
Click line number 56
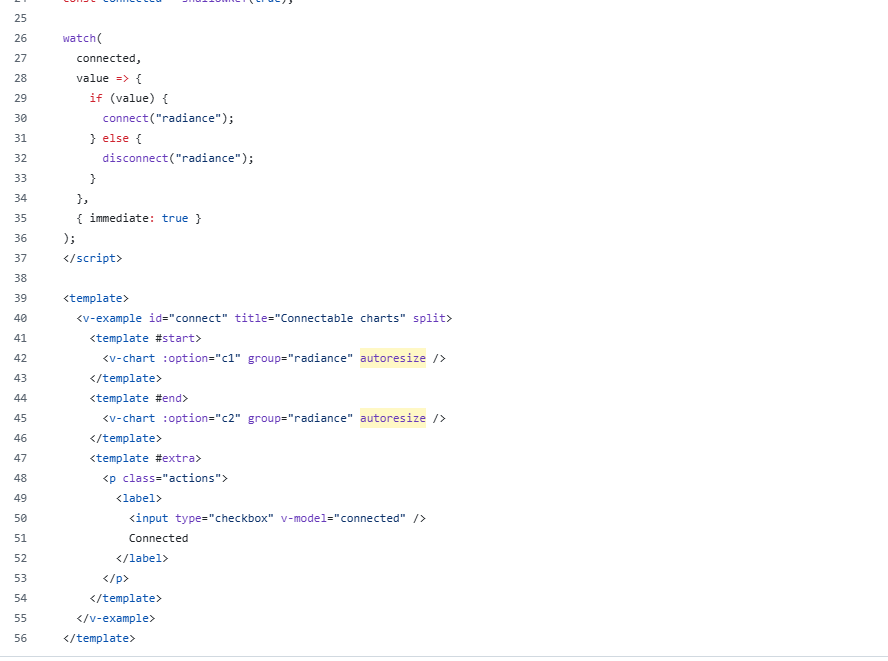[x=20, y=638]
